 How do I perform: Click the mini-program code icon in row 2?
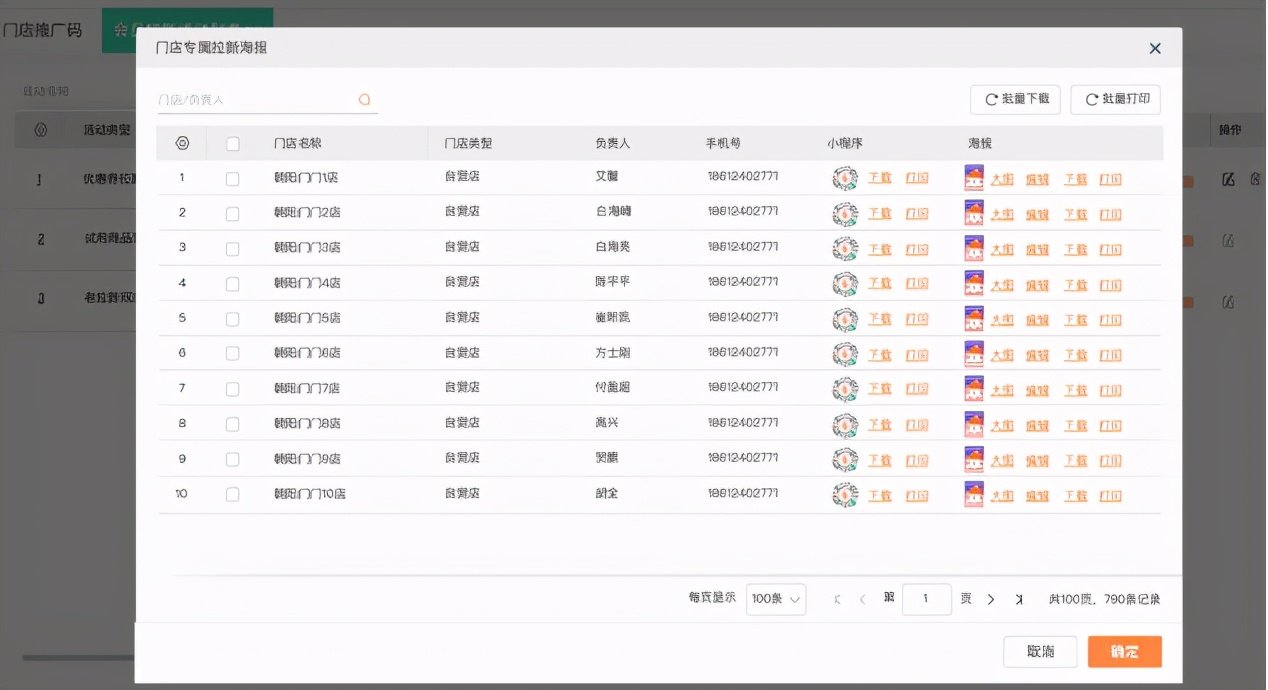(845, 213)
